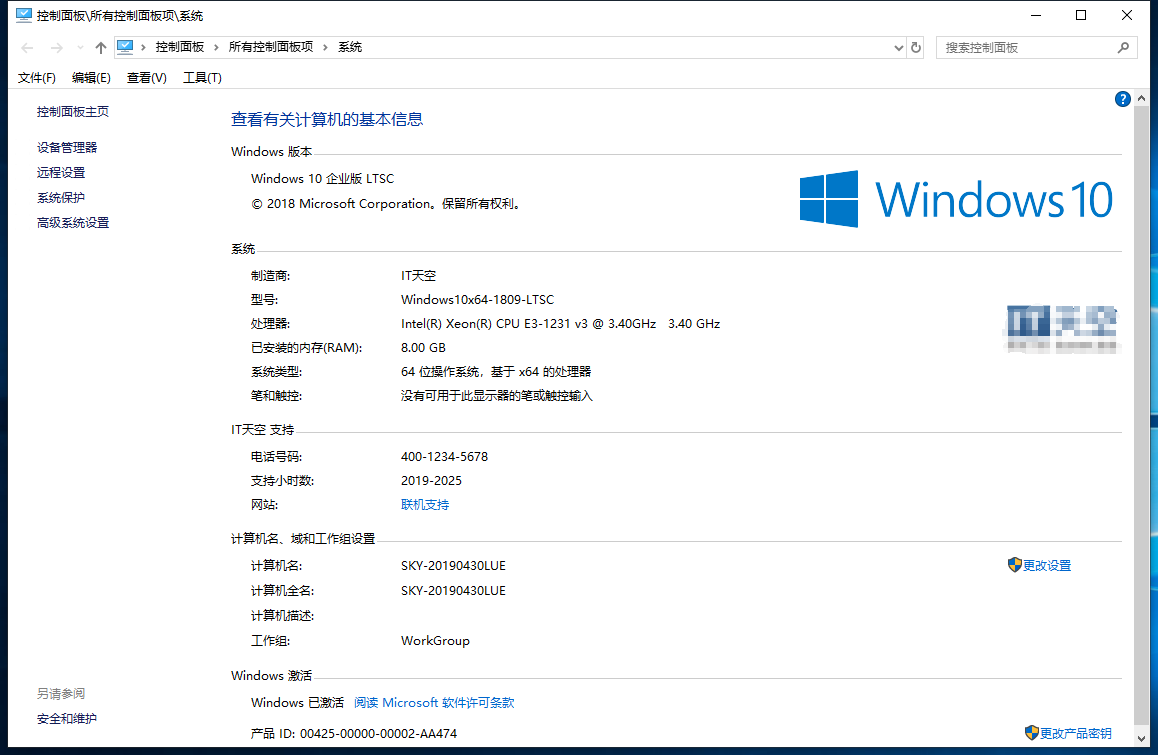This screenshot has height=755, width=1158.
Task: Click the Back navigation arrow
Action: pyautogui.click(x=28, y=48)
